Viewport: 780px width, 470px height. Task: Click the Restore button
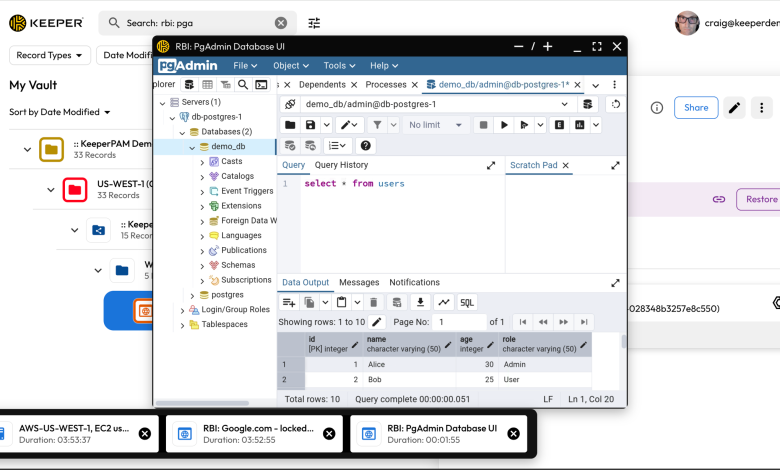pos(761,199)
